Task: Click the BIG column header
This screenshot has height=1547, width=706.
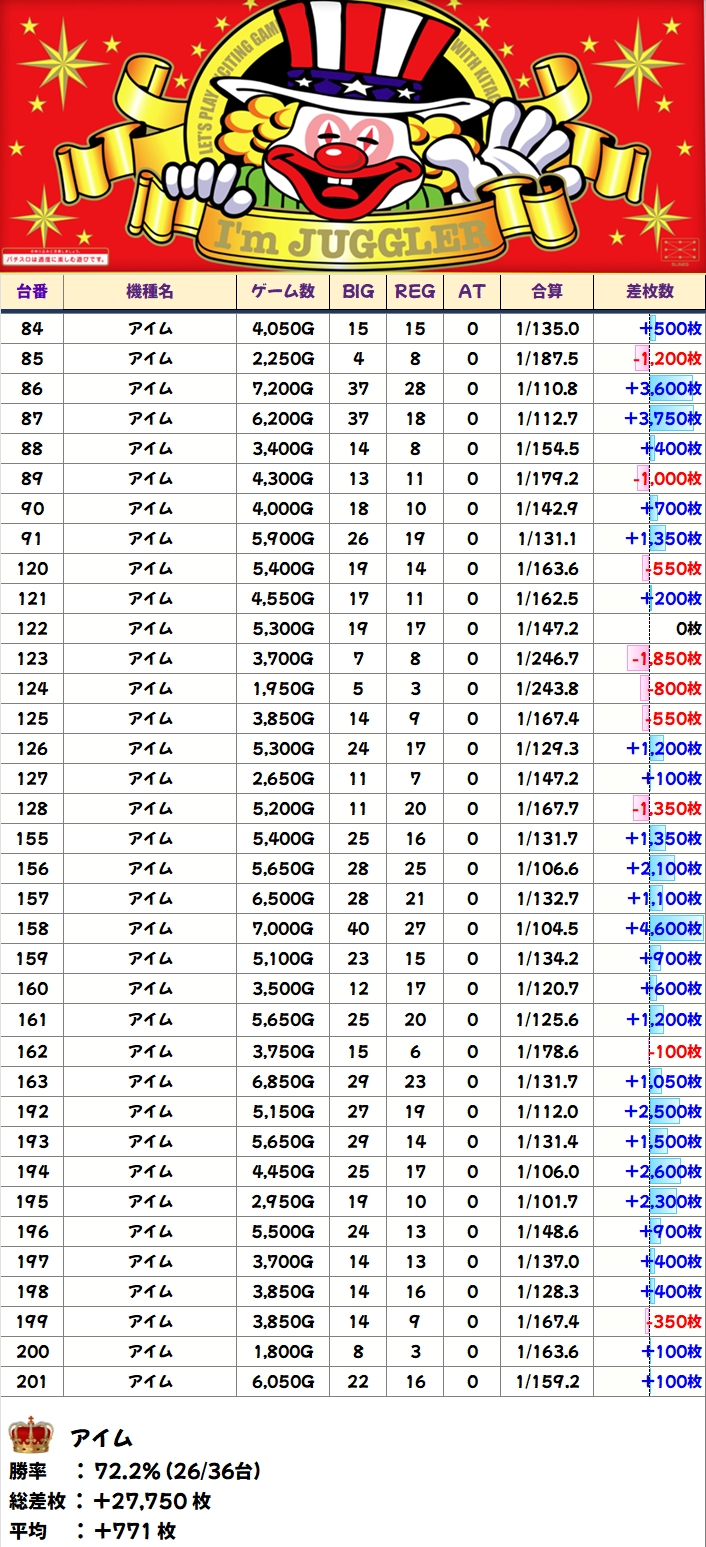Action: [x=358, y=292]
